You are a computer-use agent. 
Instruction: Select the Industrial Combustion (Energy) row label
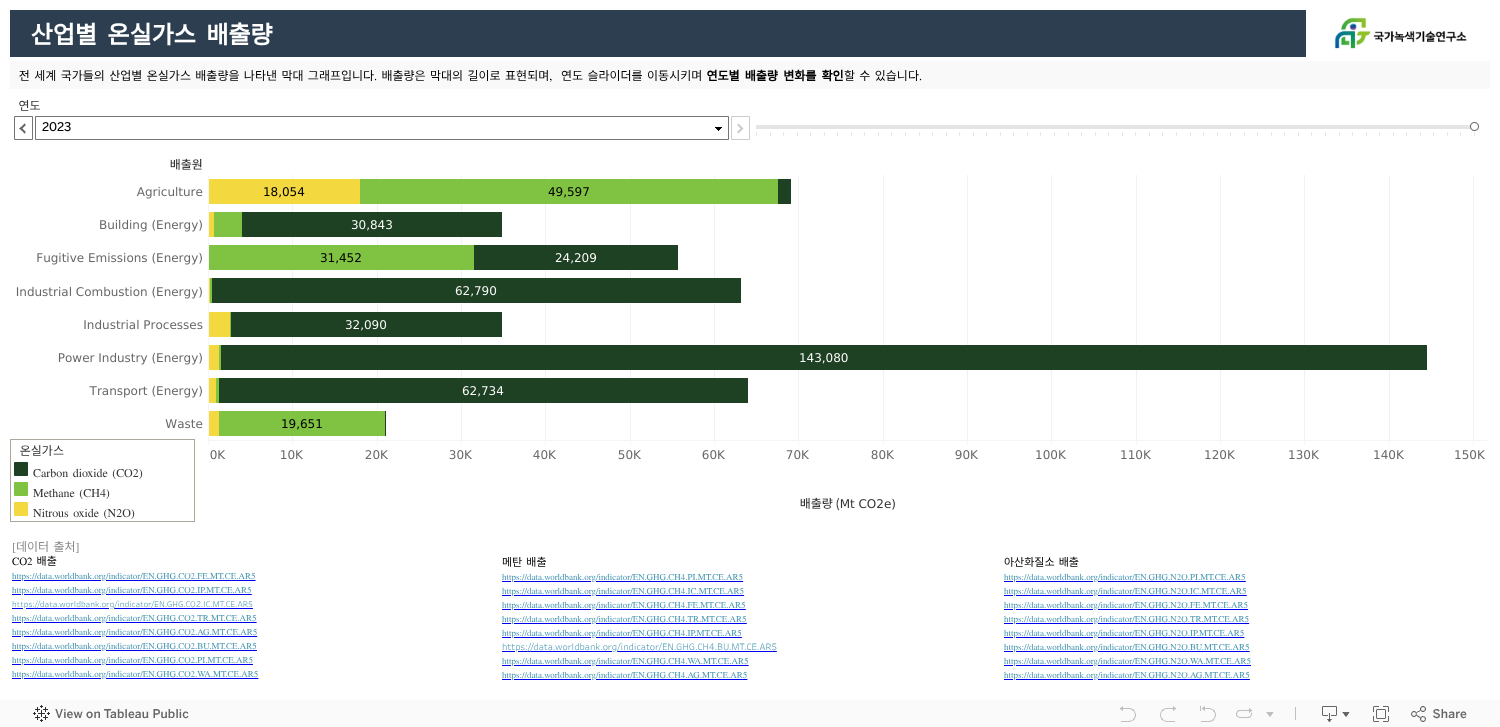click(109, 291)
